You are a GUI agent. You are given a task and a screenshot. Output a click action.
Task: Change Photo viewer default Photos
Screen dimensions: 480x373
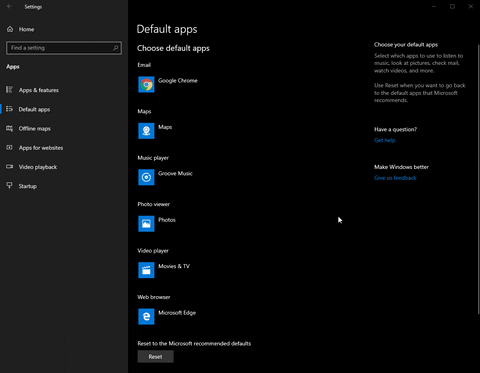167,220
